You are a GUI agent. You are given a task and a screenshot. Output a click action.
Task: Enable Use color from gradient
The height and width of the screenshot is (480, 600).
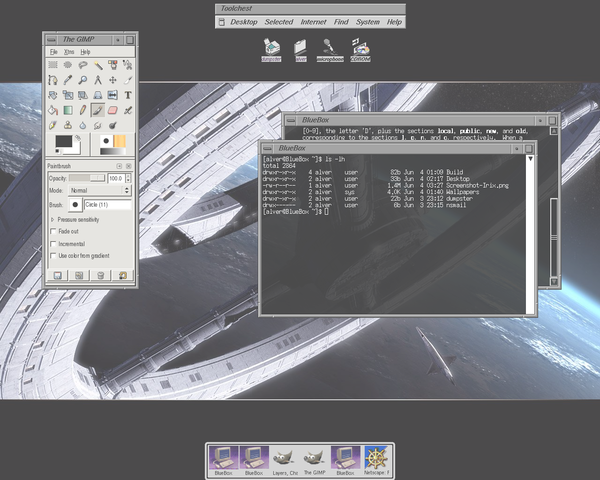click(53, 255)
